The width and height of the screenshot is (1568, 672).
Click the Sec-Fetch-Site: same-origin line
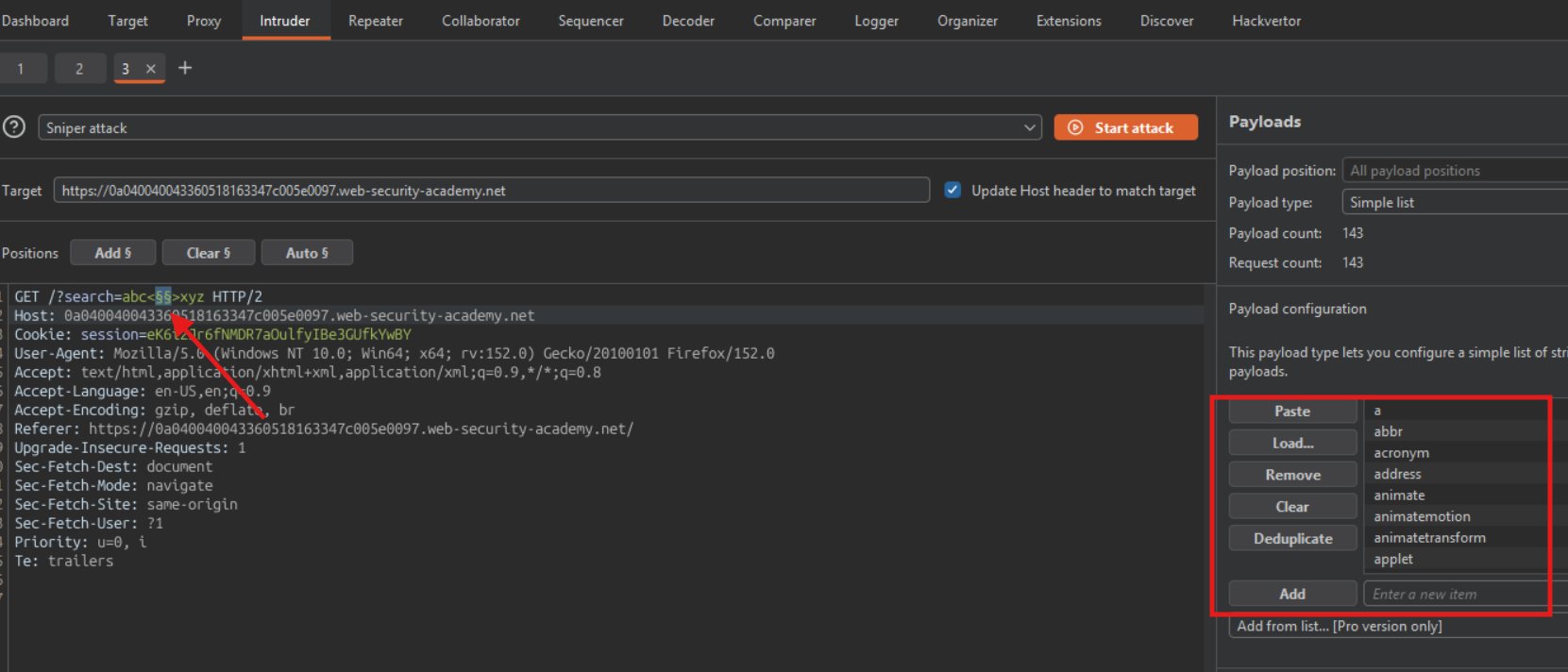(x=126, y=504)
